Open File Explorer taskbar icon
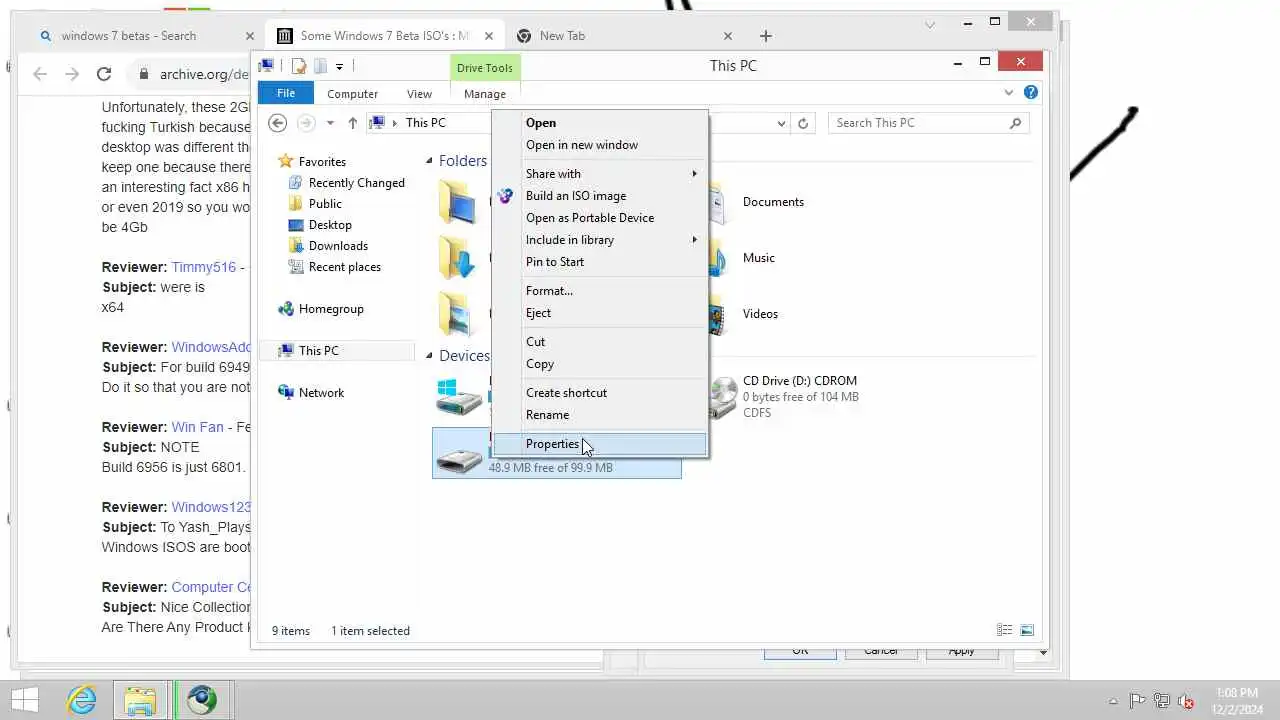This screenshot has width=1280, height=720. [140, 700]
